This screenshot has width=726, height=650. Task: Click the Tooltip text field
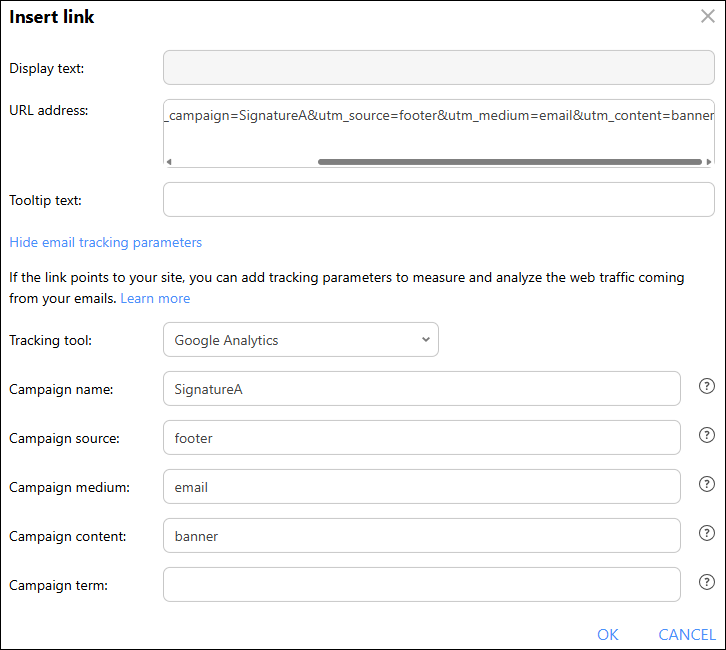[438, 200]
